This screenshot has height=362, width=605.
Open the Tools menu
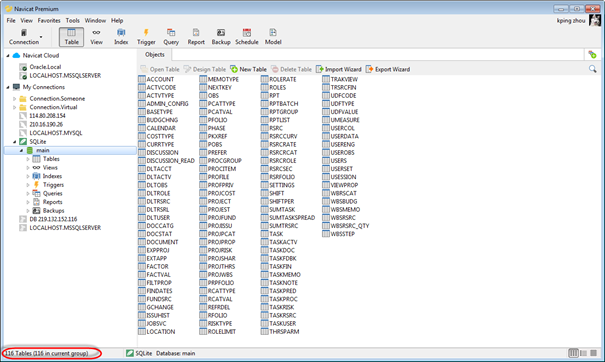(x=73, y=20)
